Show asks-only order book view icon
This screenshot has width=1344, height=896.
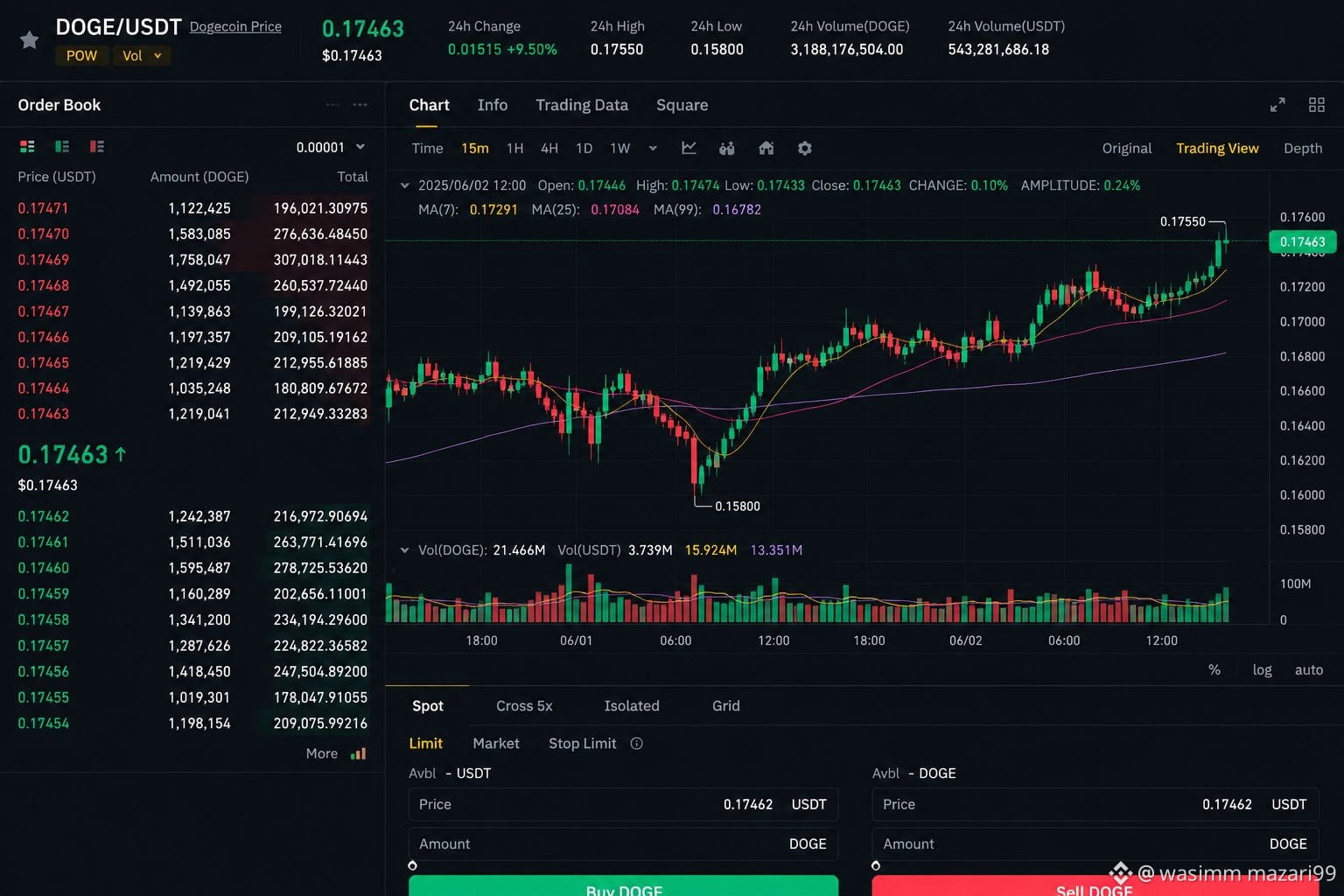point(97,147)
